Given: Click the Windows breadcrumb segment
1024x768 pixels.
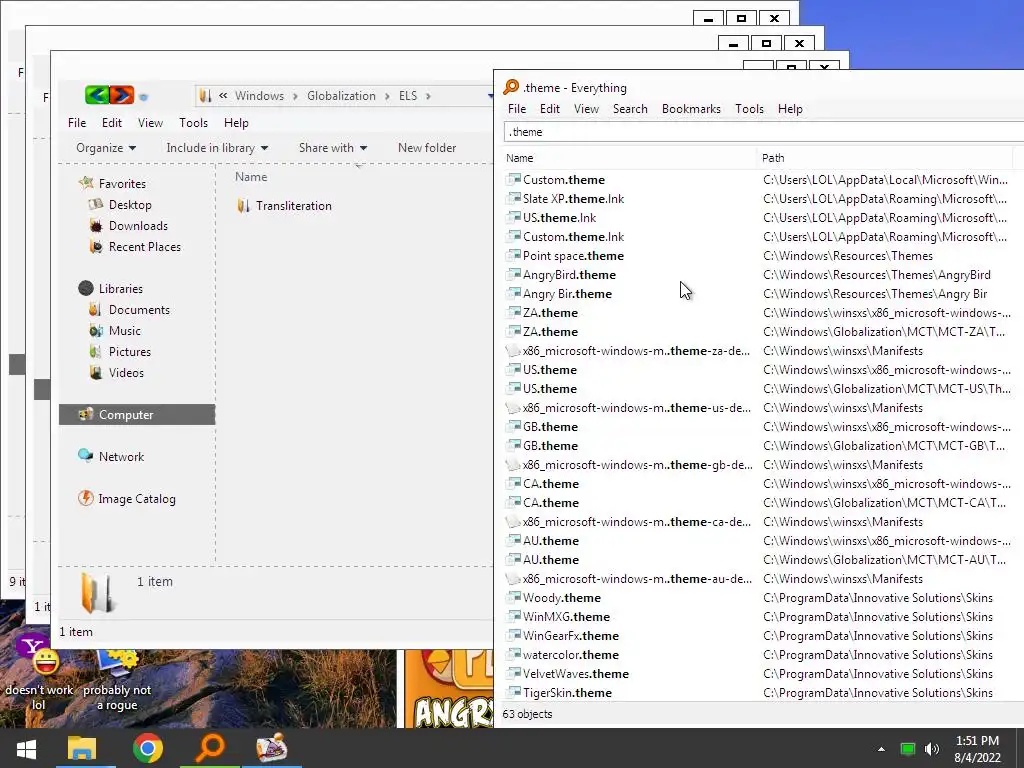Looking at the screenshot, I should click(x=259, y=96).
